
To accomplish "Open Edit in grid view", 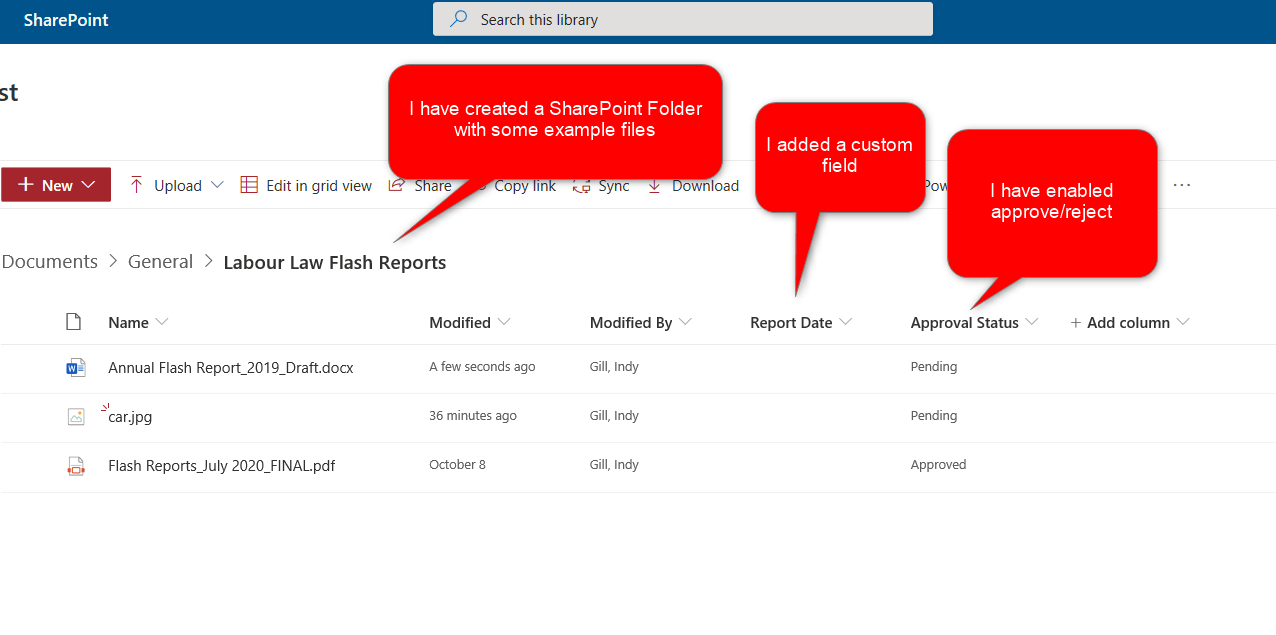I will click(248, 185).
